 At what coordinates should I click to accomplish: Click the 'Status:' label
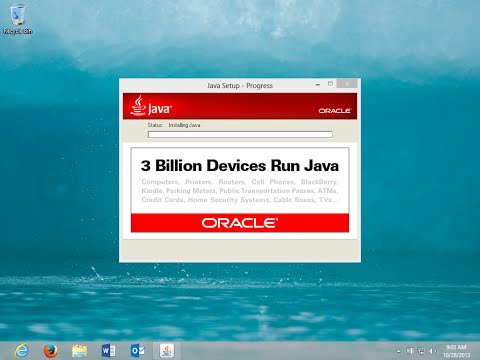coord(155,125)
